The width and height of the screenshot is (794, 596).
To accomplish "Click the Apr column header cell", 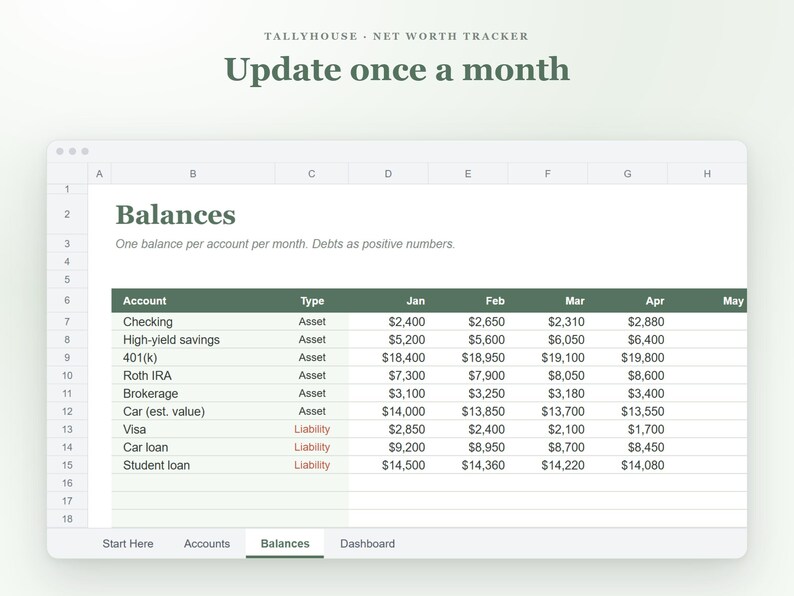I will pos(627,301).
